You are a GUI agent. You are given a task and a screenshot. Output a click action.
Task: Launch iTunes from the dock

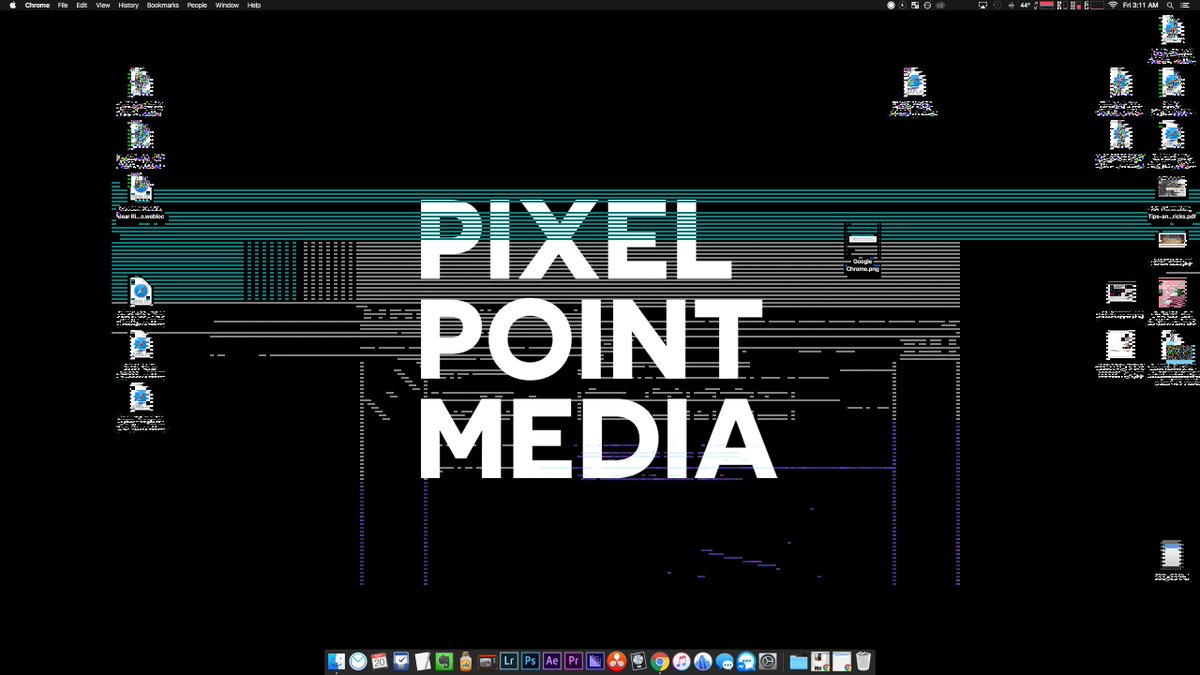pyautogui.click(x=681, y=661)
